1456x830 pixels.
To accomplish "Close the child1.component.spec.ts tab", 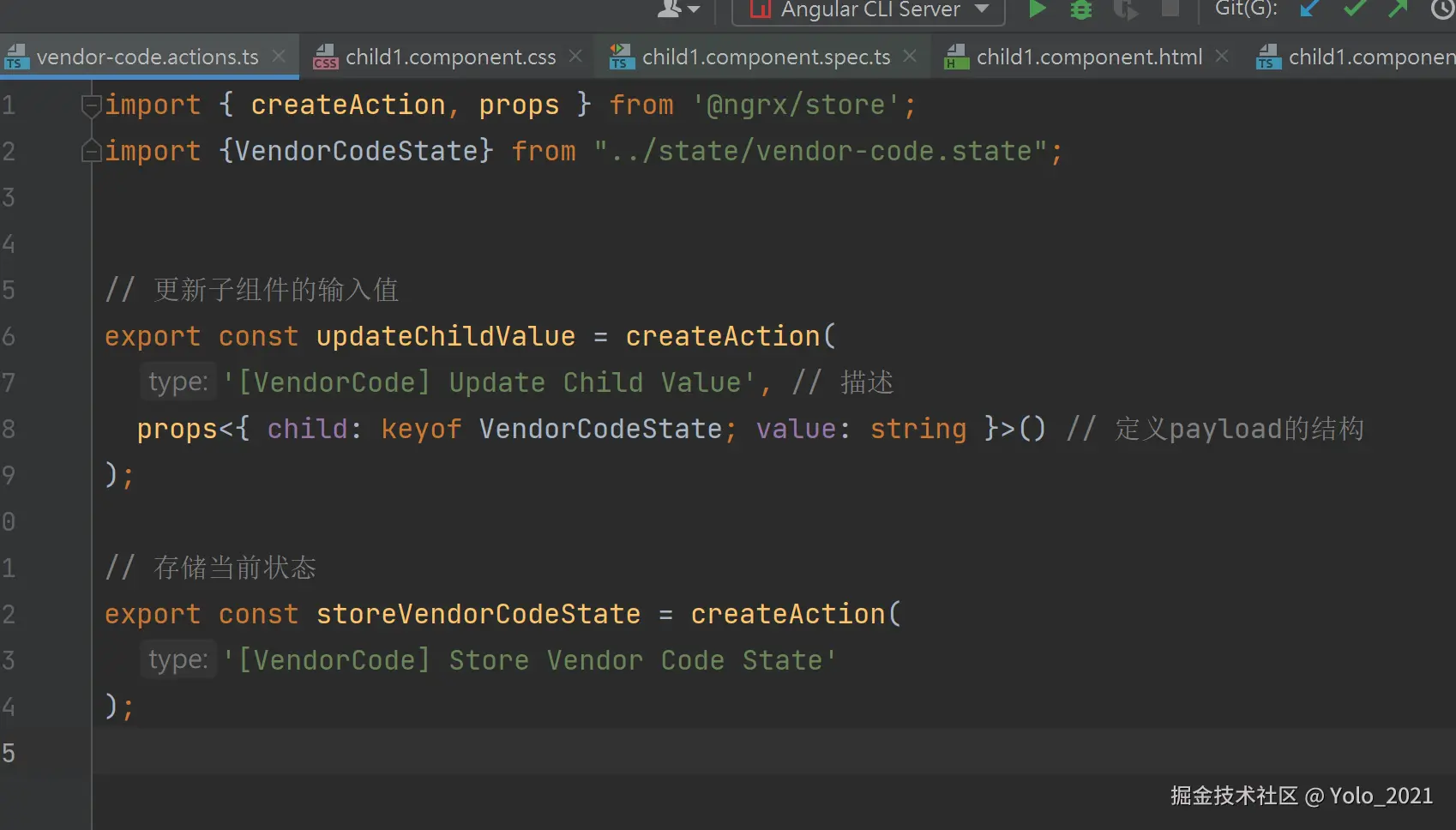I will point(910,57).
